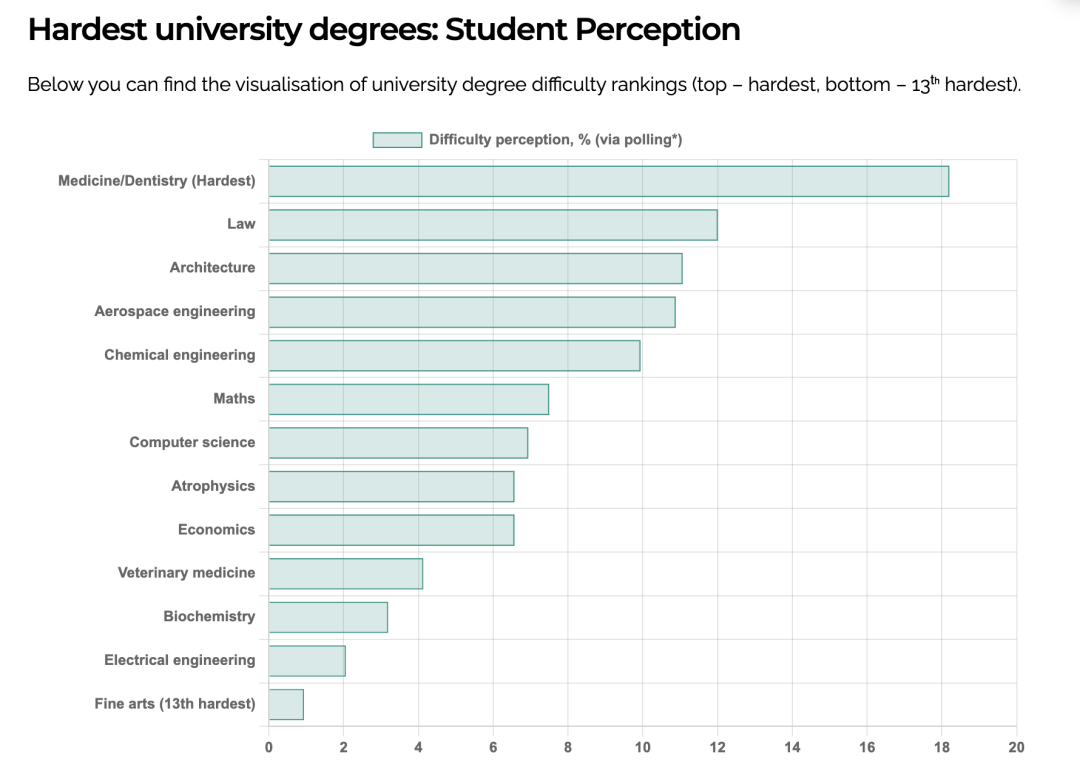Image resolution: width=1080 pixels, height=762 pixels.
Task: Click the Hardest university degrees heading
Action: pyautogui.click(x=384, y=30)
